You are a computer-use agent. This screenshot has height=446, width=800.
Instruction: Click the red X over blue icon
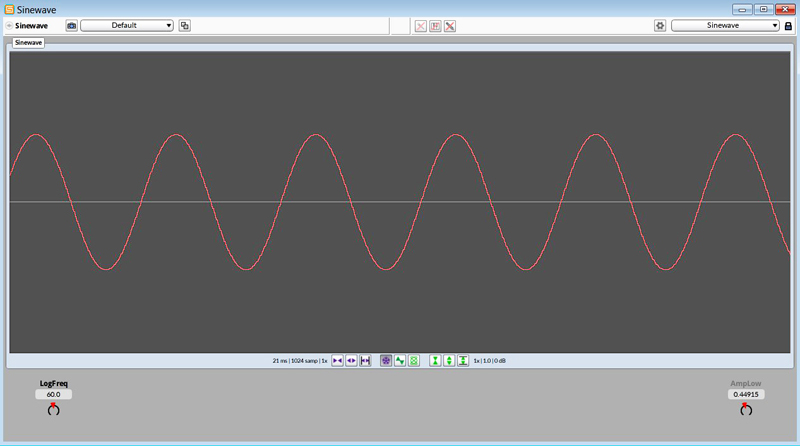coord(450,26)
